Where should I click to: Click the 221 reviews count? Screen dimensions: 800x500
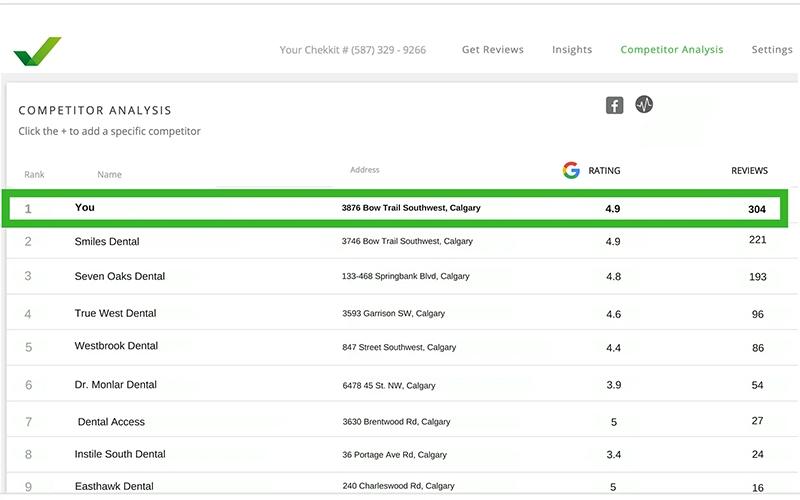758,240
